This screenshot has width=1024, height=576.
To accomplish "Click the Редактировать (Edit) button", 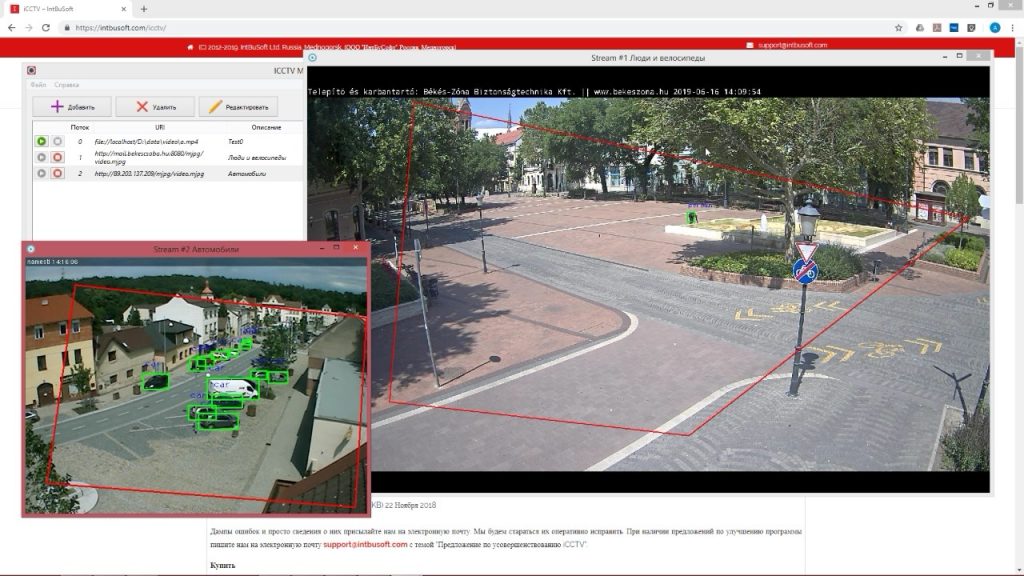I will tap(238, 107).
